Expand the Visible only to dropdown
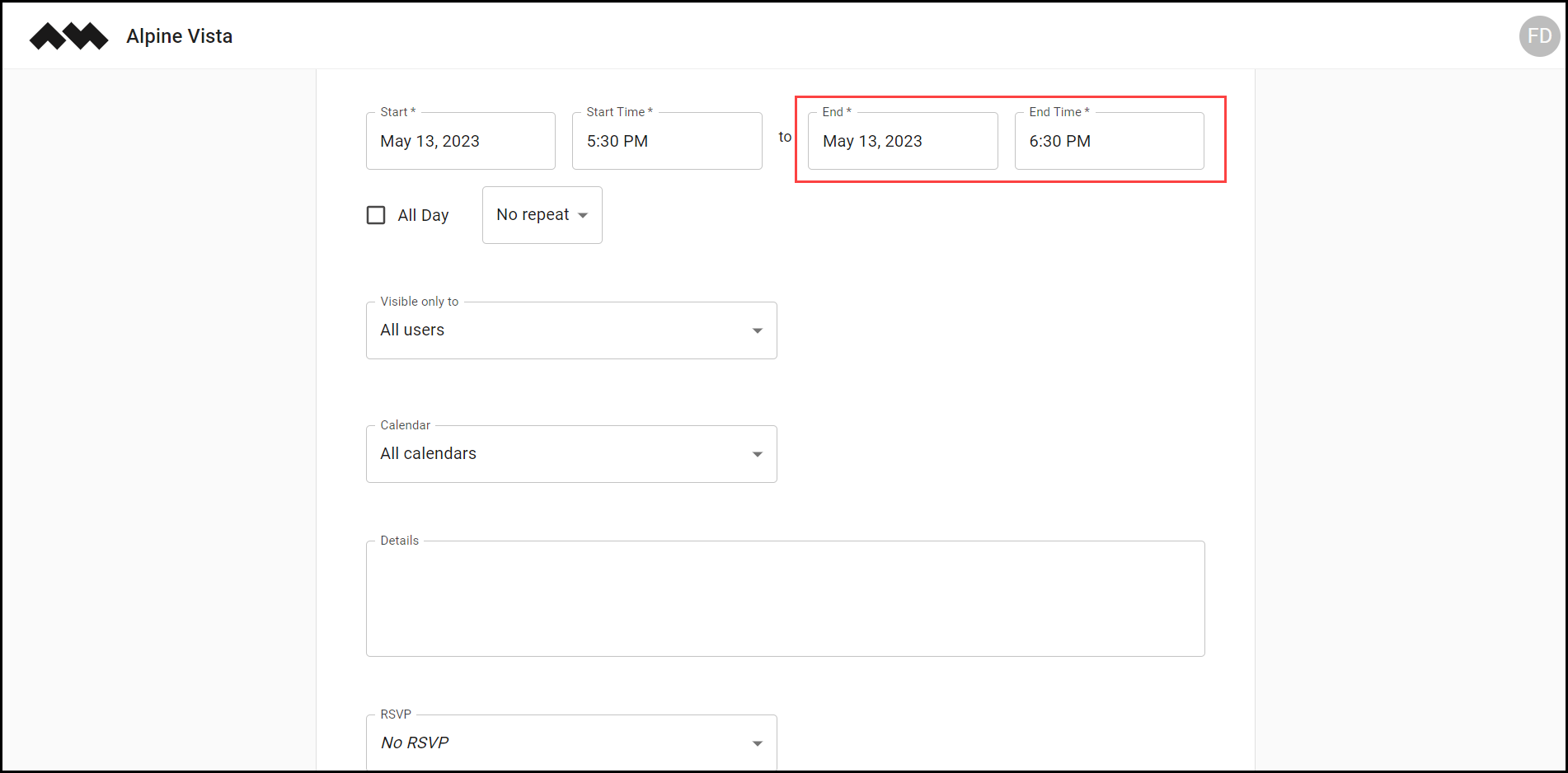Viewport: 1568px width, 773px height. pos(571,330)
